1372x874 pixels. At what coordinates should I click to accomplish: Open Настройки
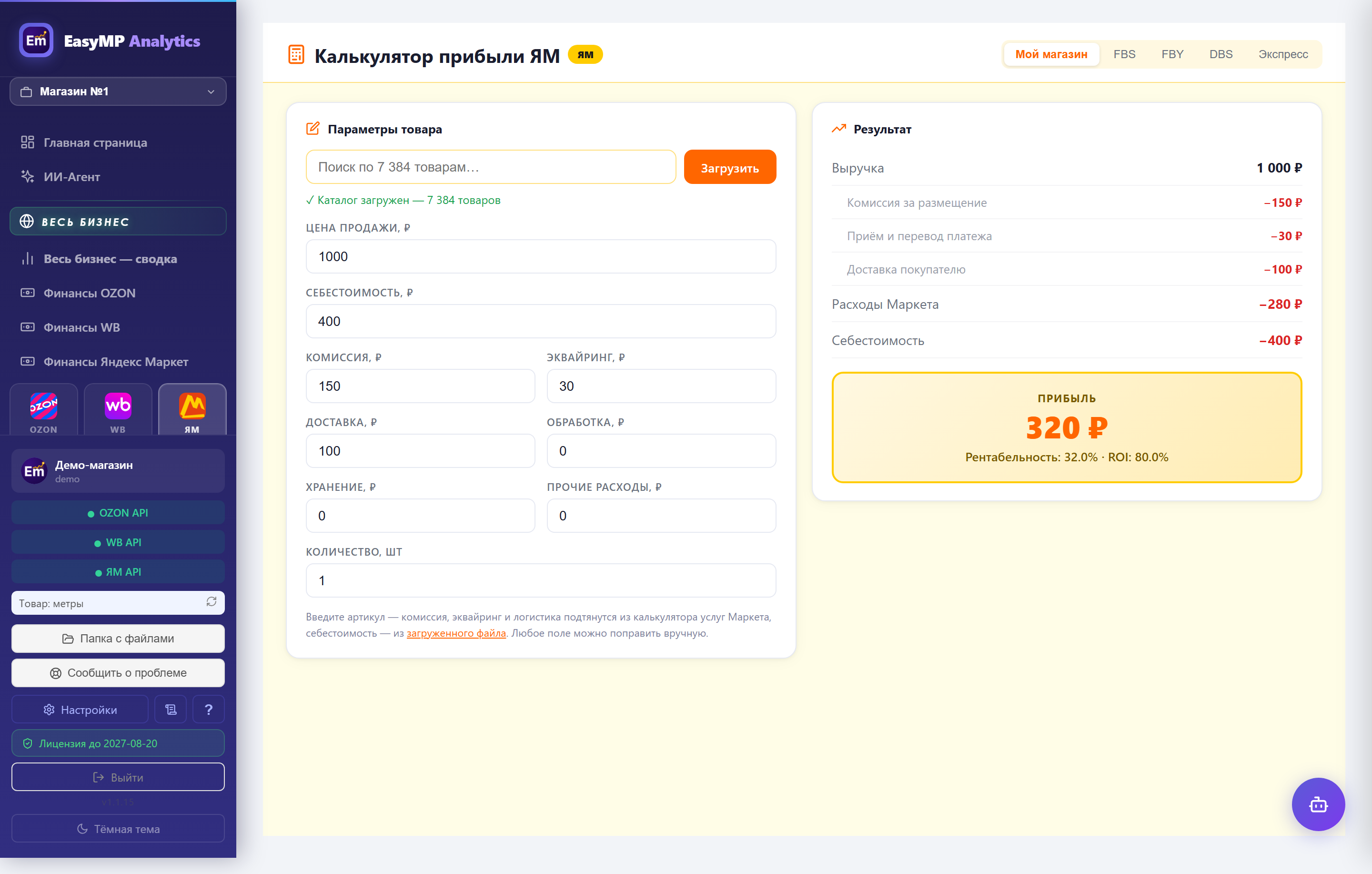(80, 709)
